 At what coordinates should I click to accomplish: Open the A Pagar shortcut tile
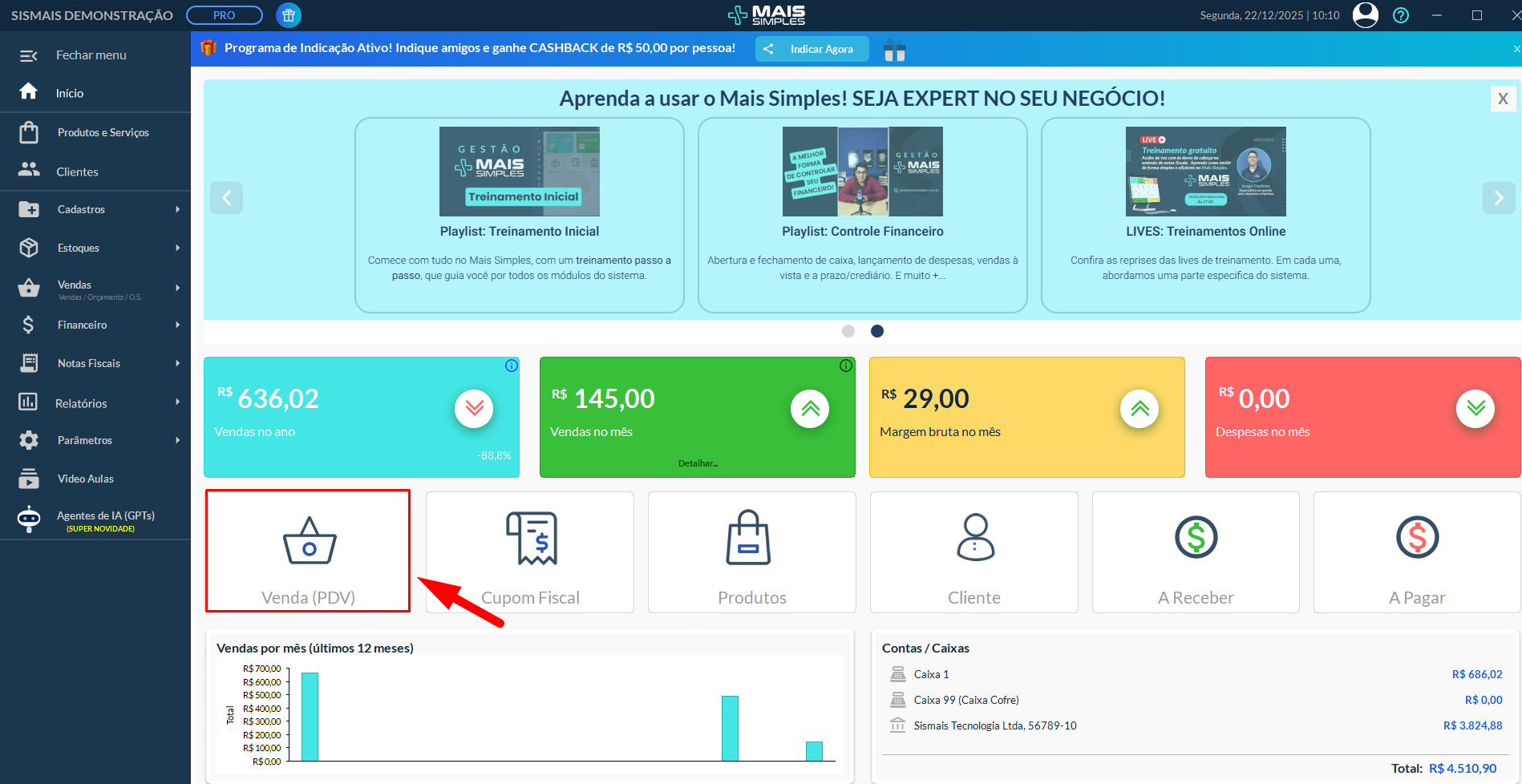[1417, 552]
